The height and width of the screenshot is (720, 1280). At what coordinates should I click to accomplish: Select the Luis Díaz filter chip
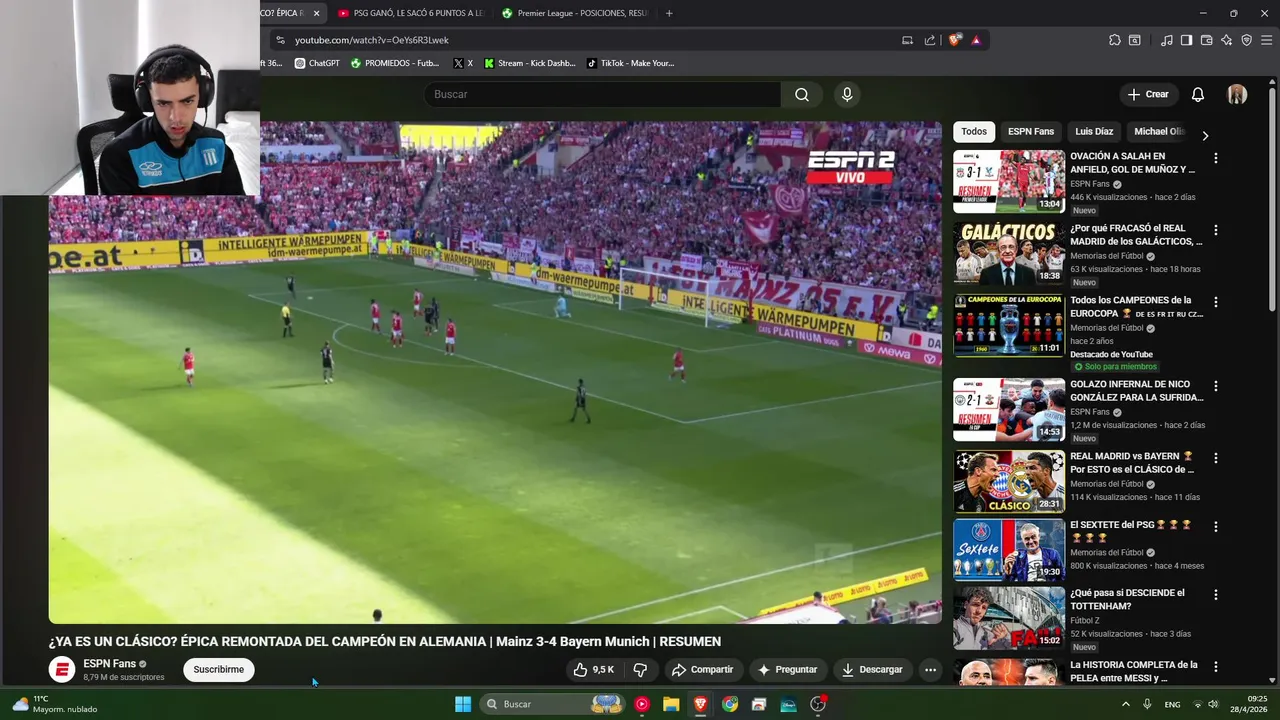[x=1094, y=132]
